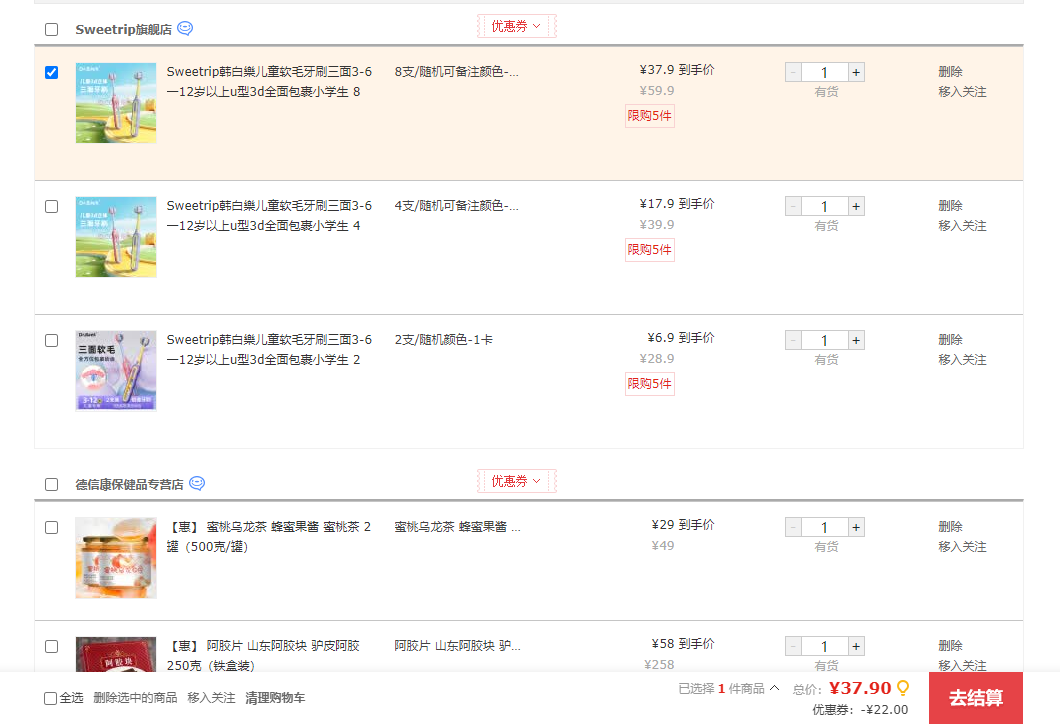
Task: Increase quantity of 8支 toothbrush item
Action: coord(856,72)
